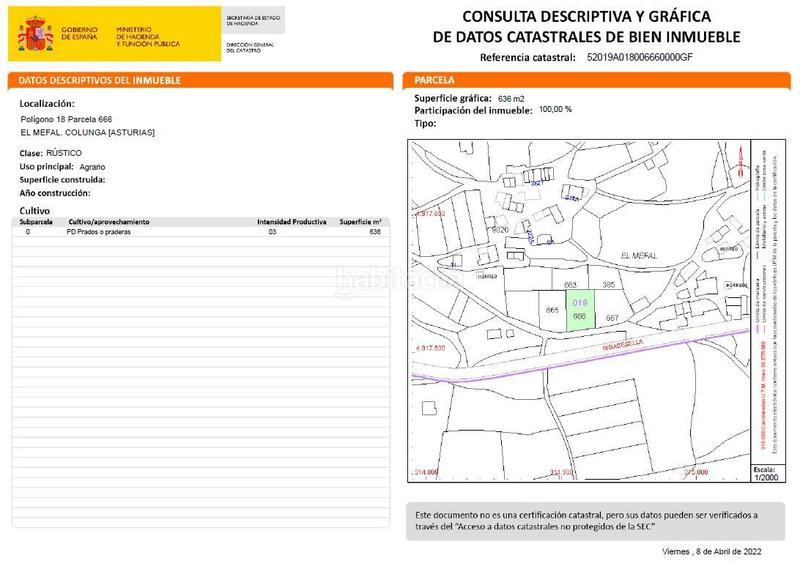Click the 'Año construcción:' label

pos(55,193)
